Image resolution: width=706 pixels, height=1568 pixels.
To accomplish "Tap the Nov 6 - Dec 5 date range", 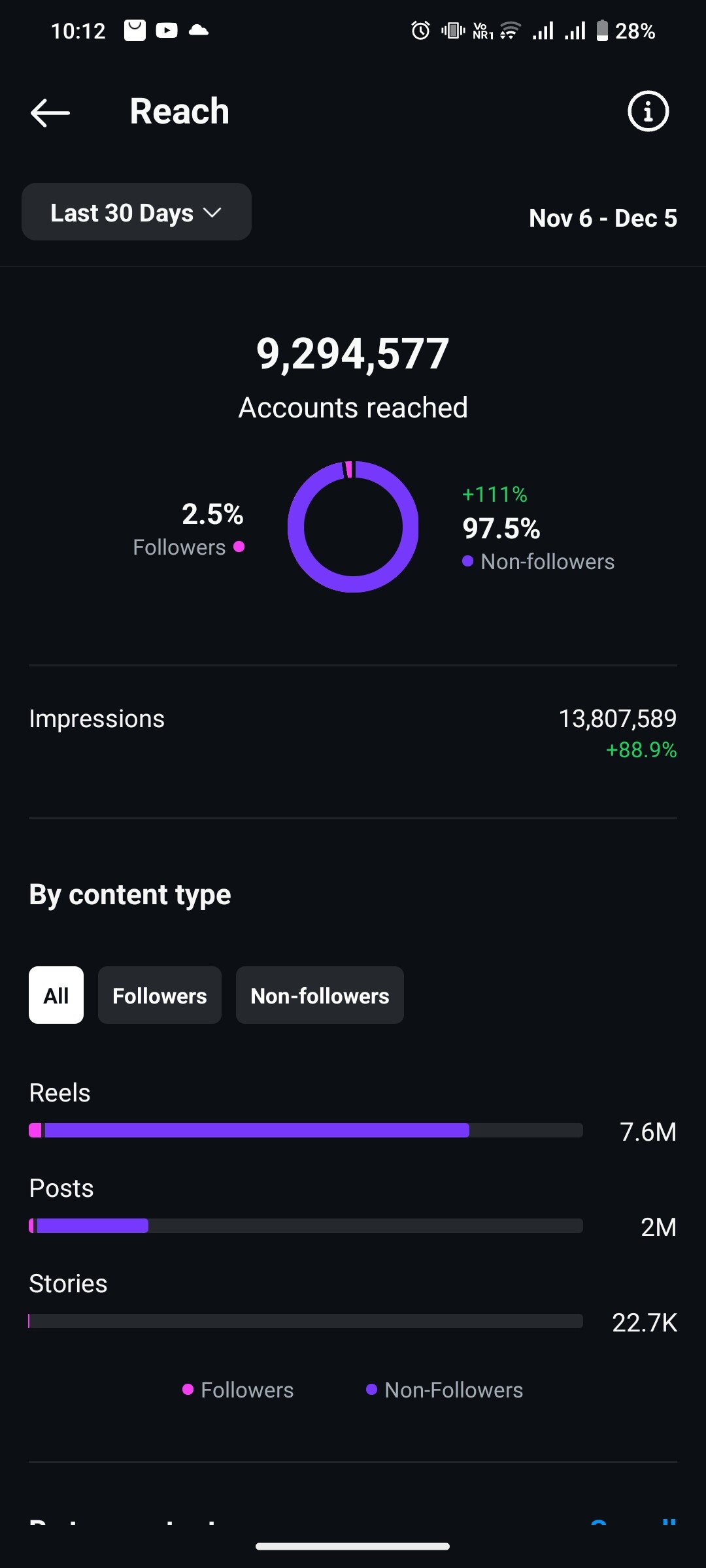I will (603, 218).
